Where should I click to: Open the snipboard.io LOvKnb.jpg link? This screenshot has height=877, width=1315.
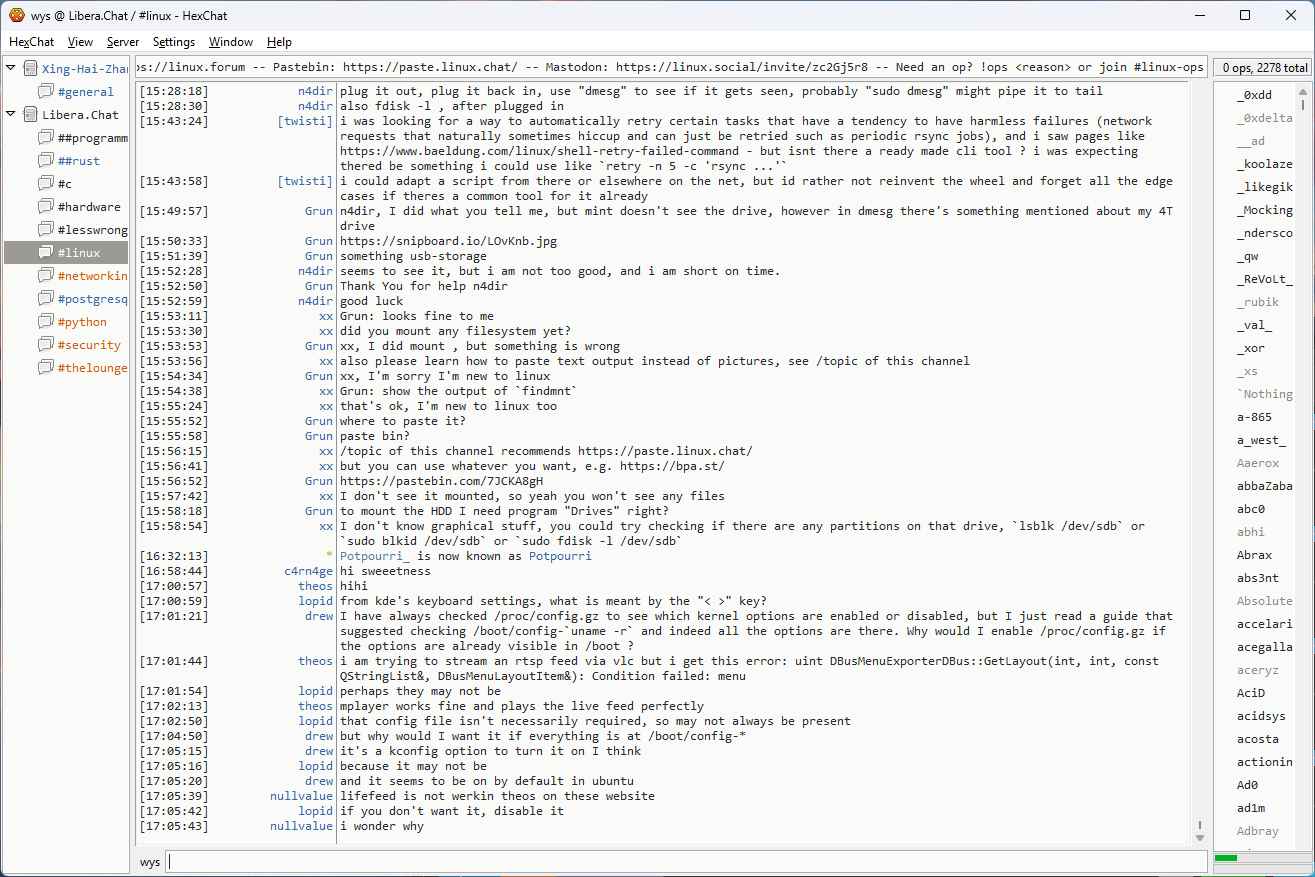(448, 241)
